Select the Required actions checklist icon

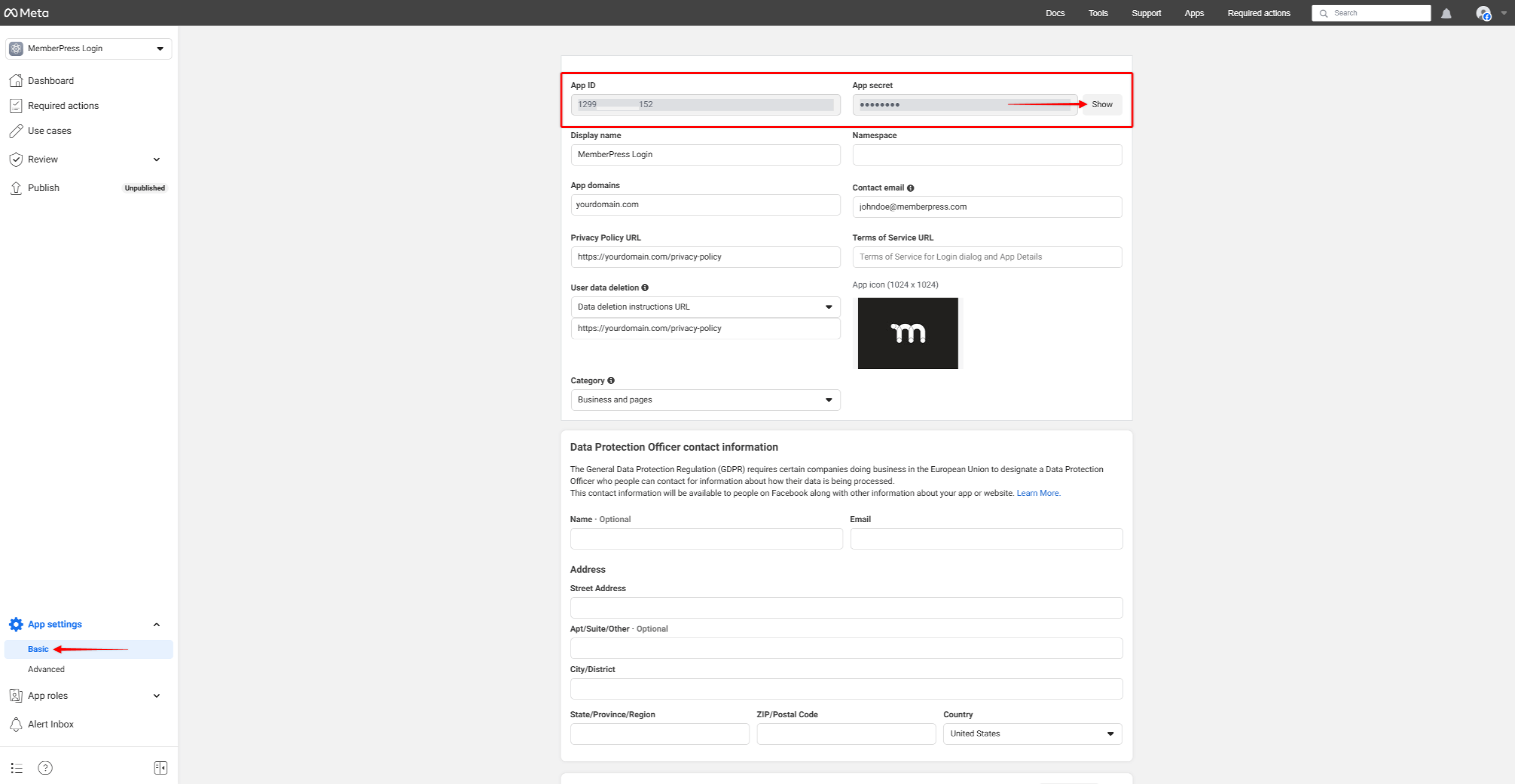[x=17, y=105]
